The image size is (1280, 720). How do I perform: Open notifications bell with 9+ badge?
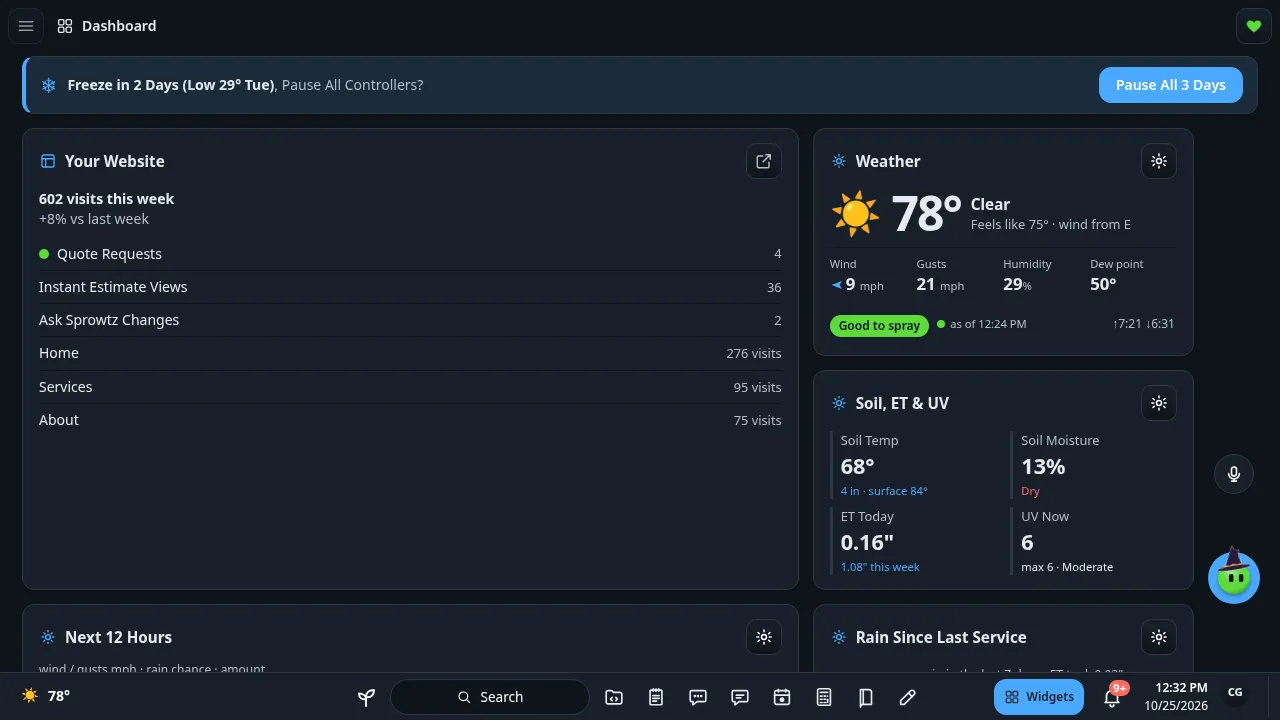[x=1112, y=696]
